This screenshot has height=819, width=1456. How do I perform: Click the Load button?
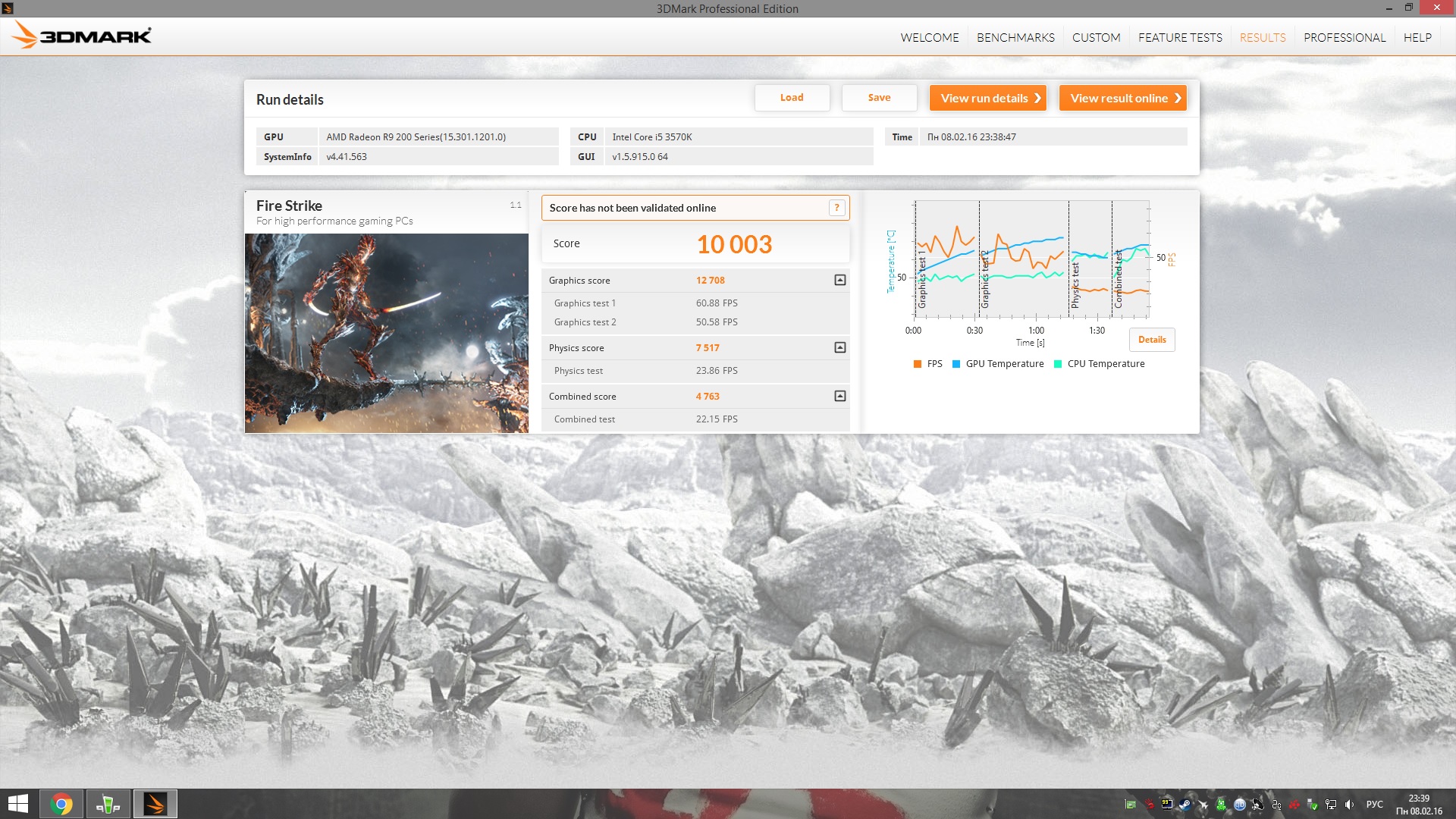click(792, 98)
